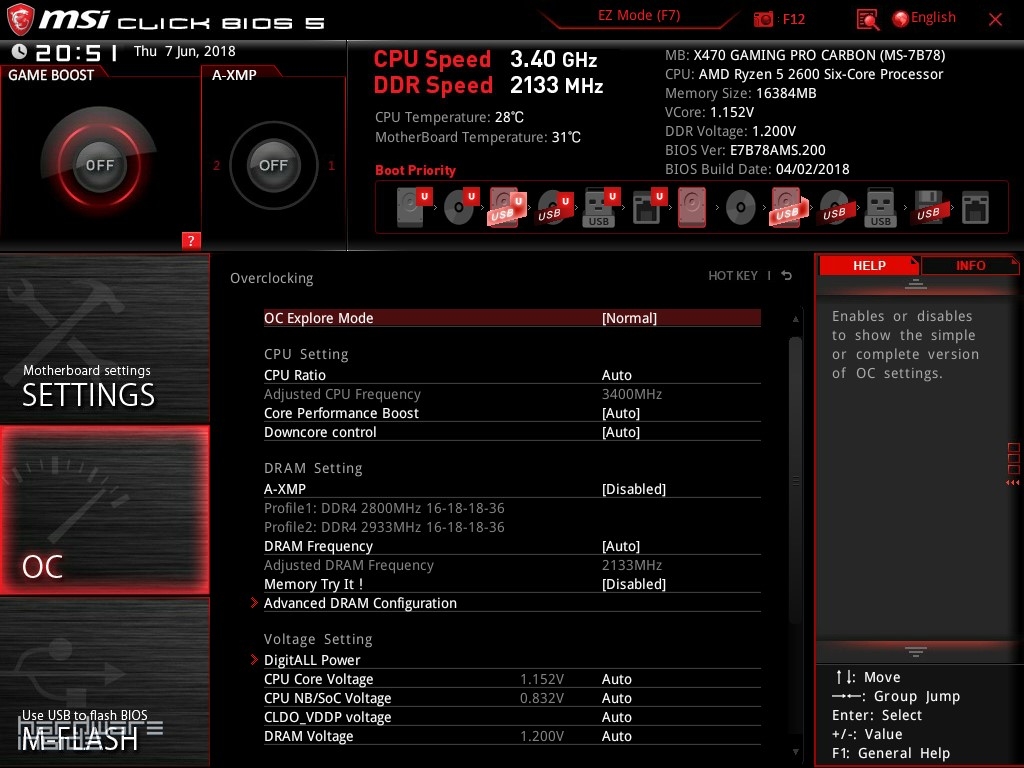
Task: Toggle the A-XMP OFF knob
Action: [x=273, y=165]
